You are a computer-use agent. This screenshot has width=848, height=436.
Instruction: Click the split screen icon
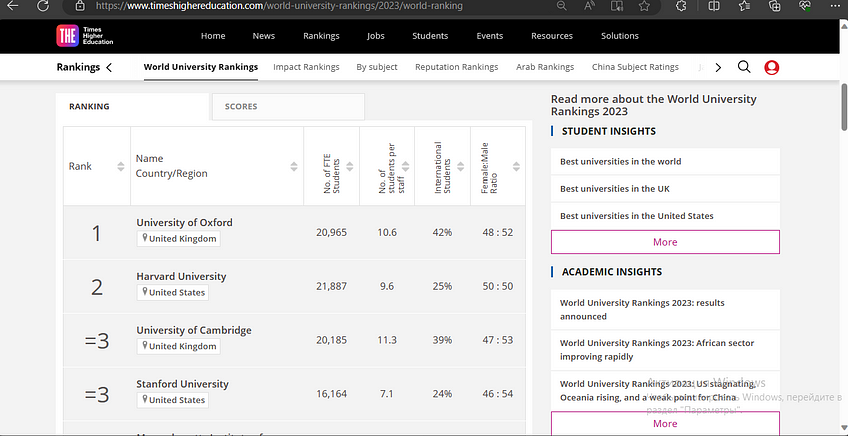[714, 5]
